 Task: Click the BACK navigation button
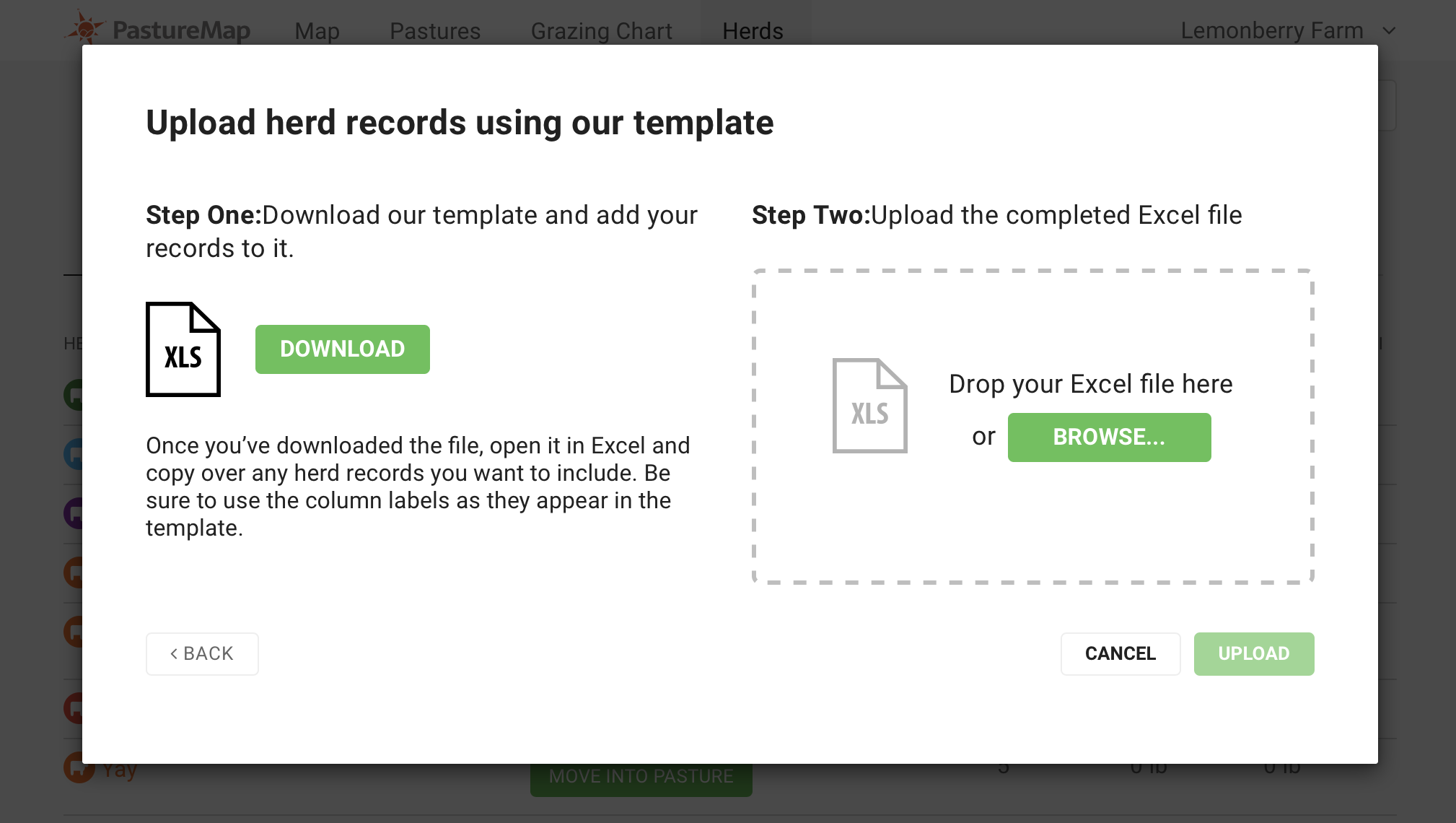click(201, 653)
